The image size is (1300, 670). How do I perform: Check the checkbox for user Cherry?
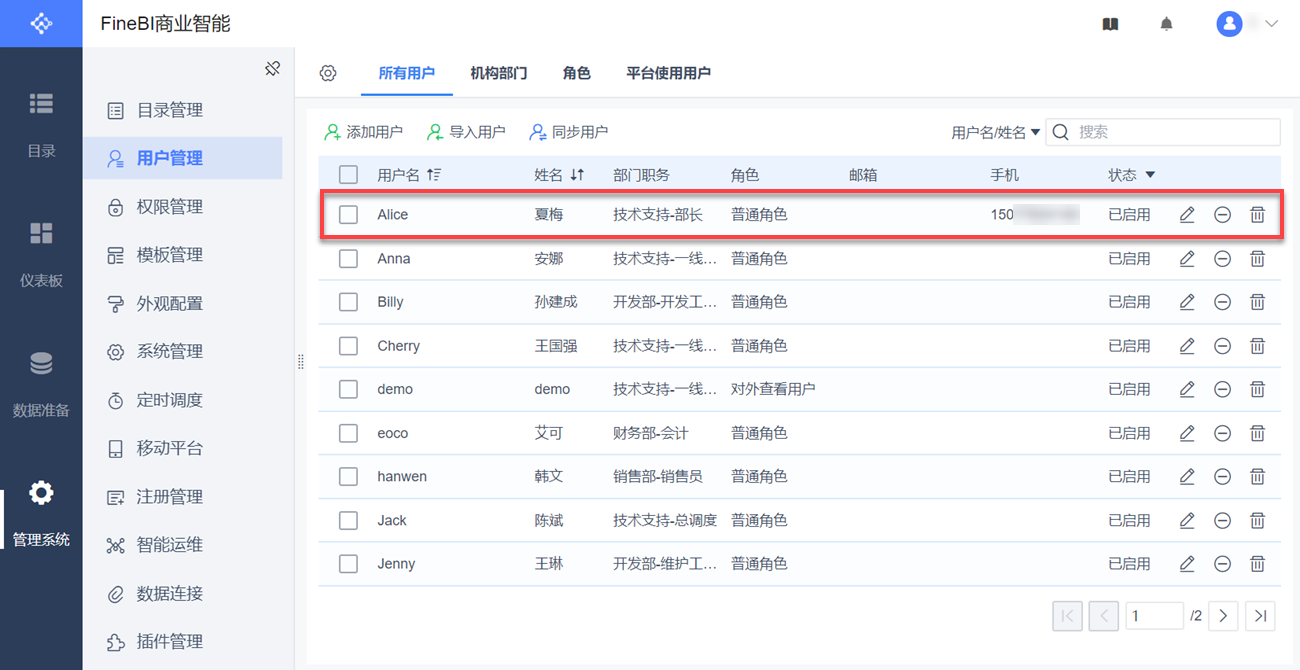(348, 346)
